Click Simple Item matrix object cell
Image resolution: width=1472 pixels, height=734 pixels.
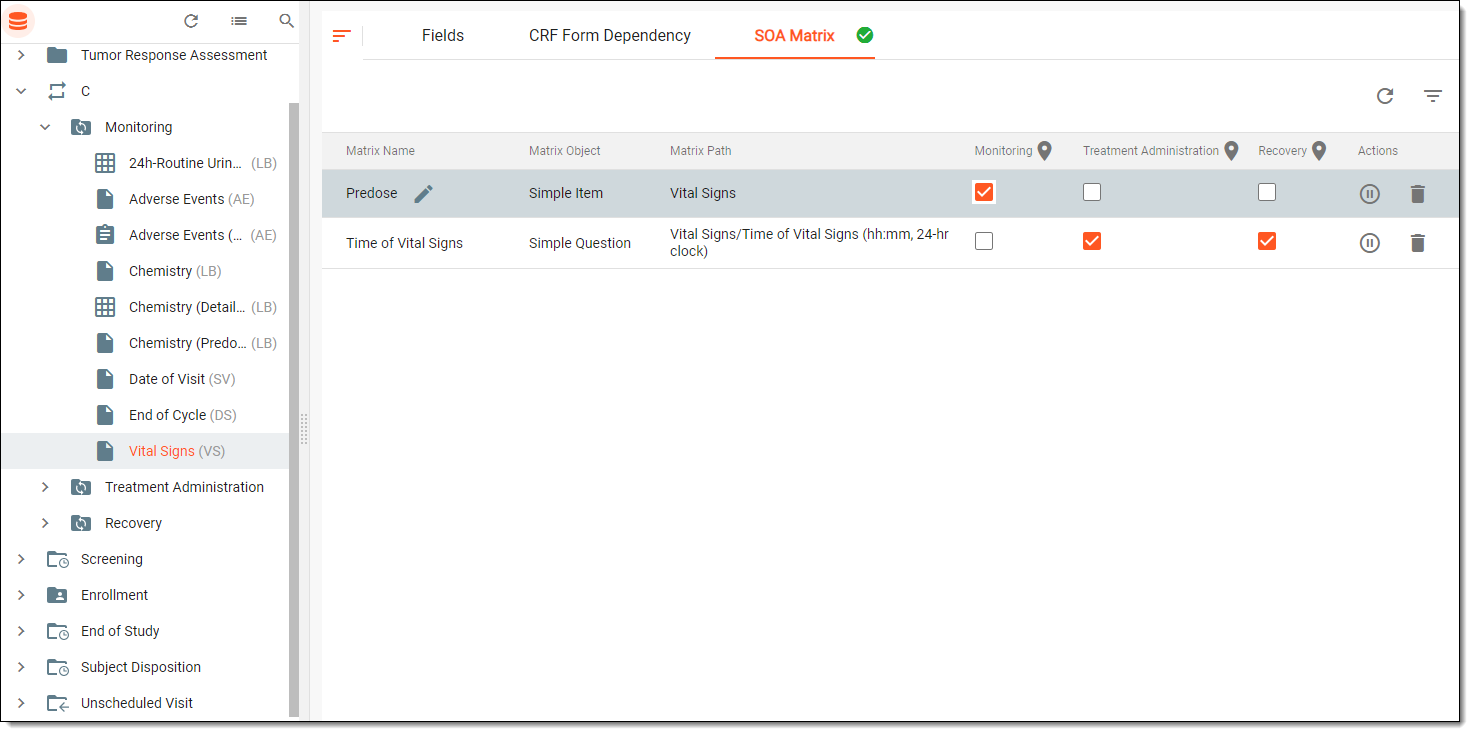click(x=566, y=193)
